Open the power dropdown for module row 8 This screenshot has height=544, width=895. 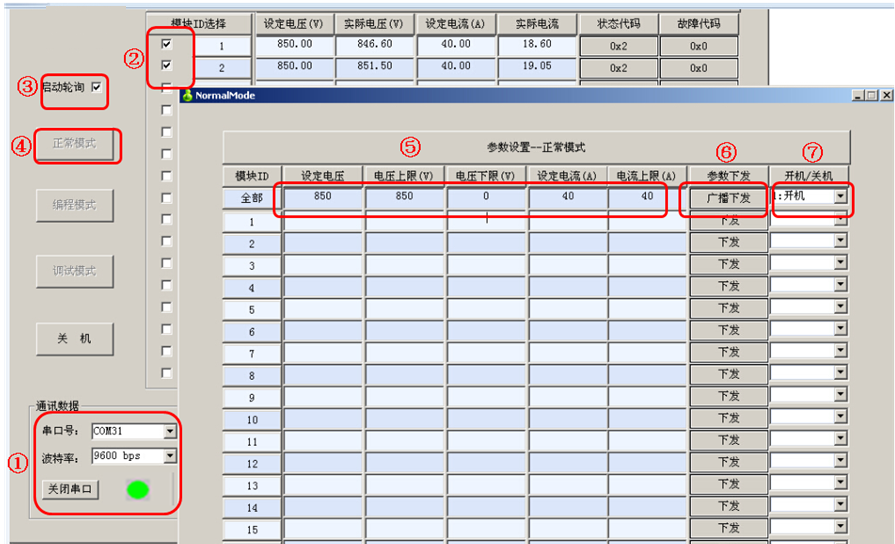(840, 373)
